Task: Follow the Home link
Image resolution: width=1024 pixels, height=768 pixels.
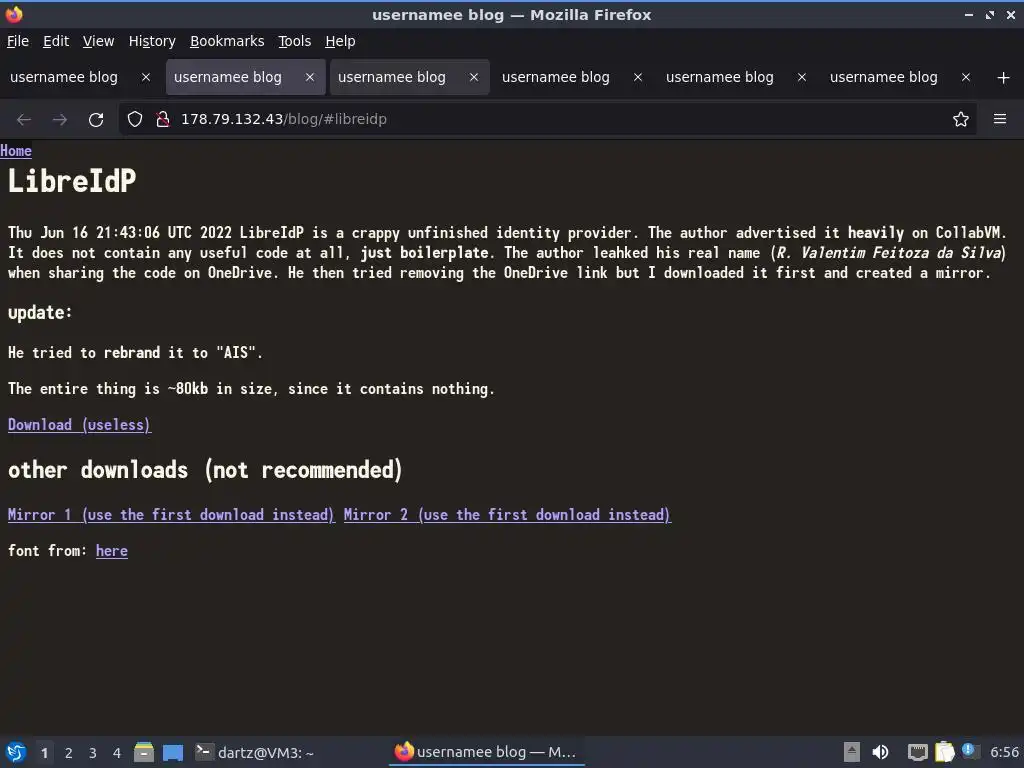Action: 16,151
